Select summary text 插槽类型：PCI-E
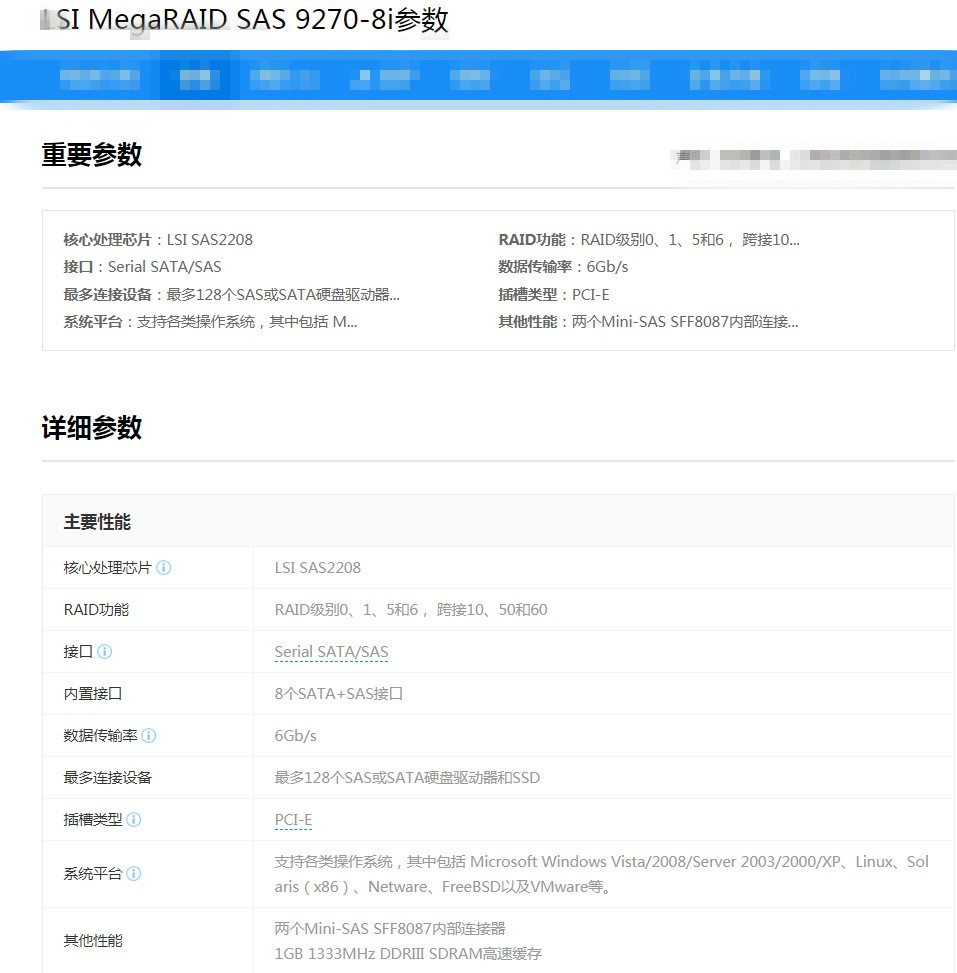 click(x=554, y=295)
